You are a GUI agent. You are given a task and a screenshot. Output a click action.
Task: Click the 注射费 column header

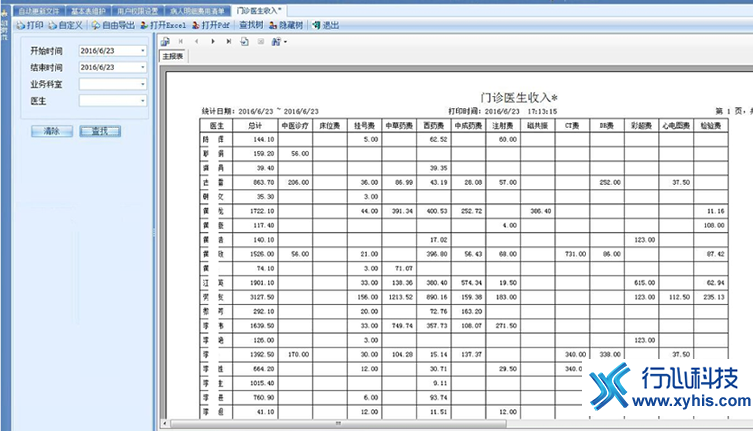(503, 125)
